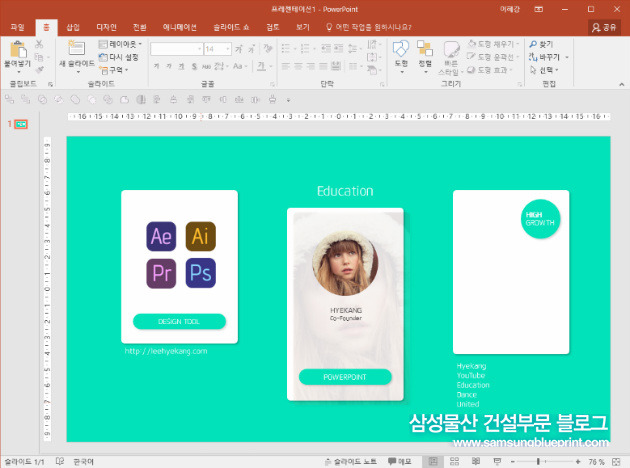
Task: Switch to the Slide Show (슬라이드 쇼) tab
Action: click(x=231, y=27)
